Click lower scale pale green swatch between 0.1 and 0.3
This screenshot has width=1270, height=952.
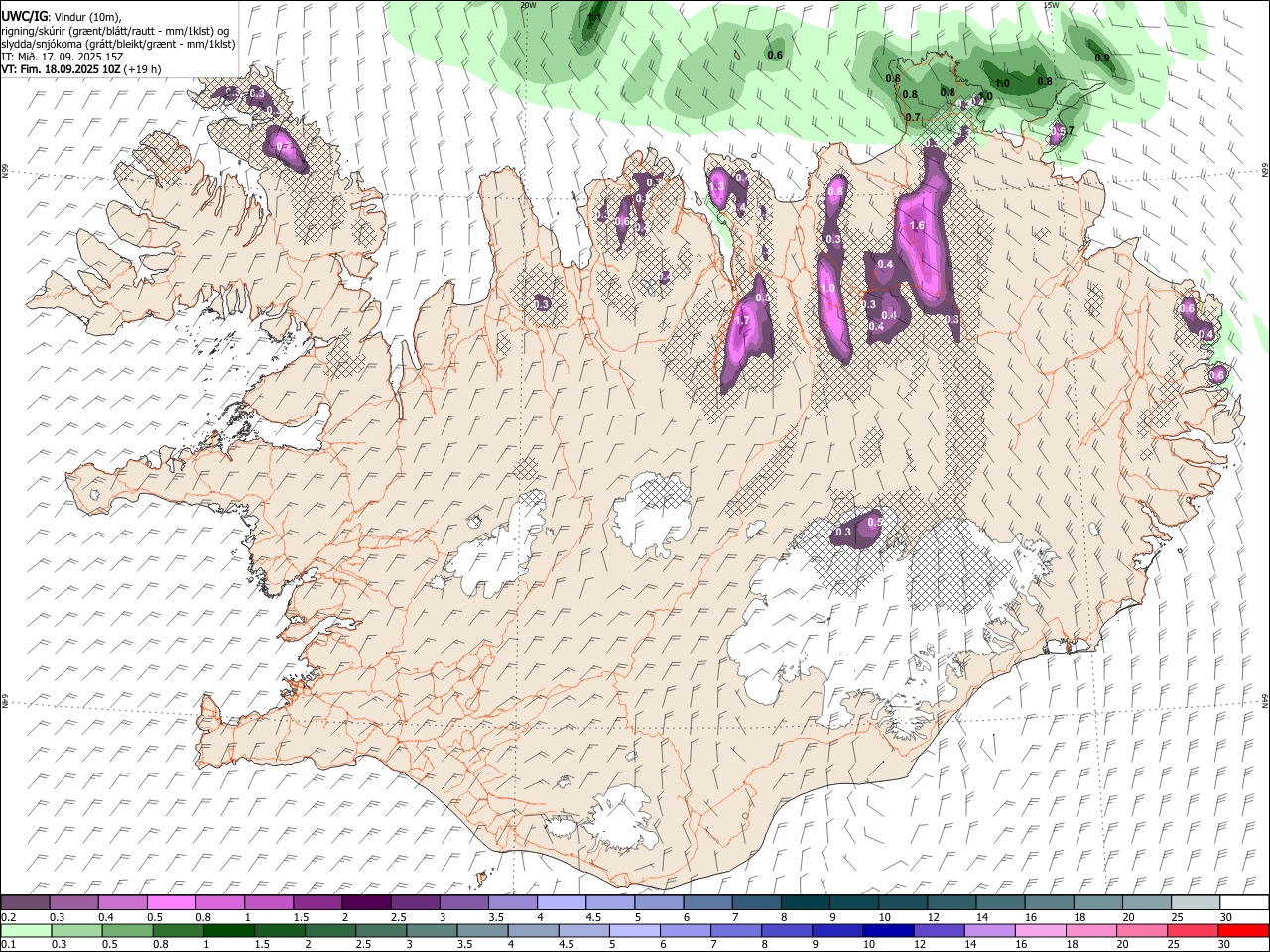click(x=25, y=930)
